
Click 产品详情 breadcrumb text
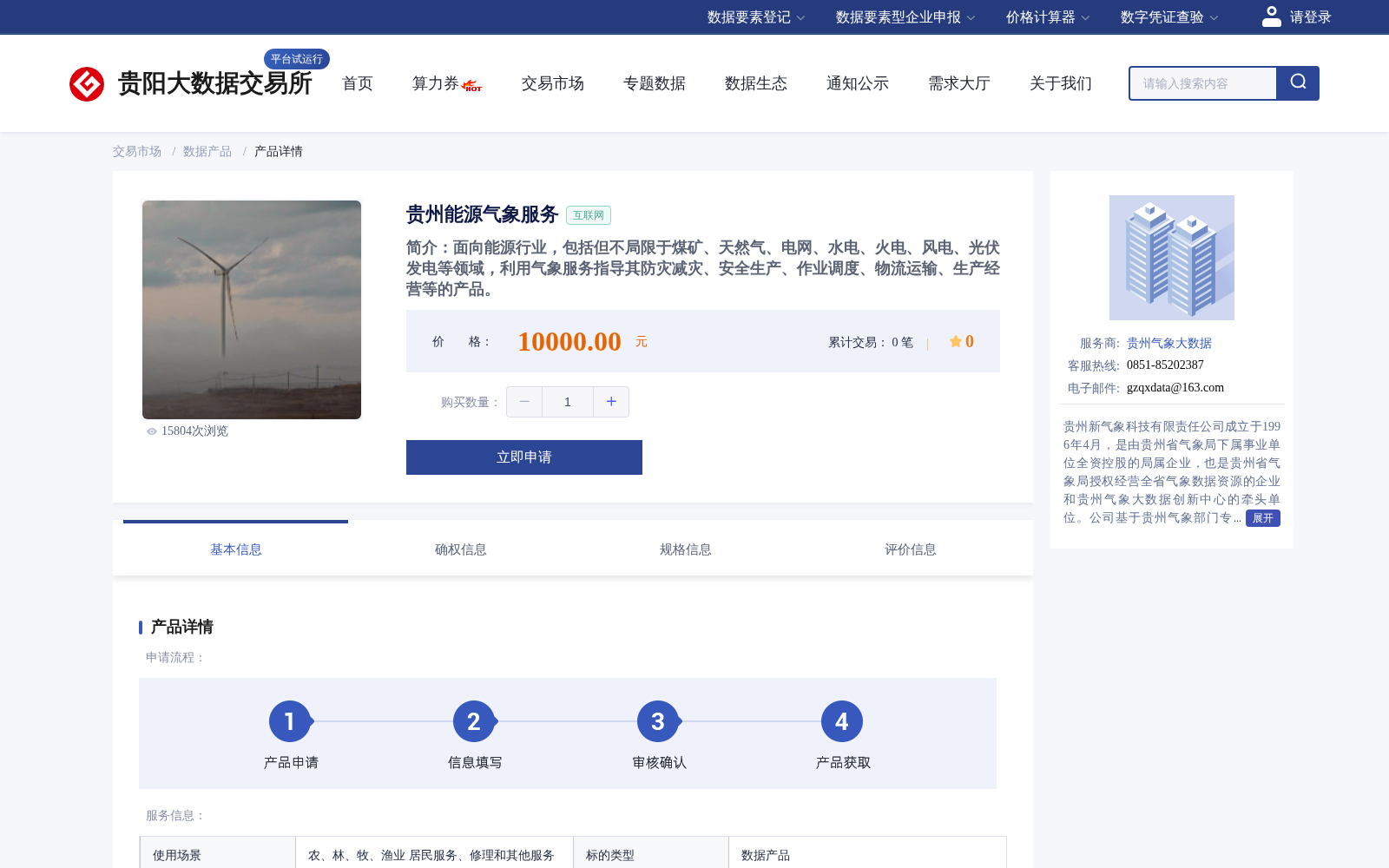coord(279,151)
